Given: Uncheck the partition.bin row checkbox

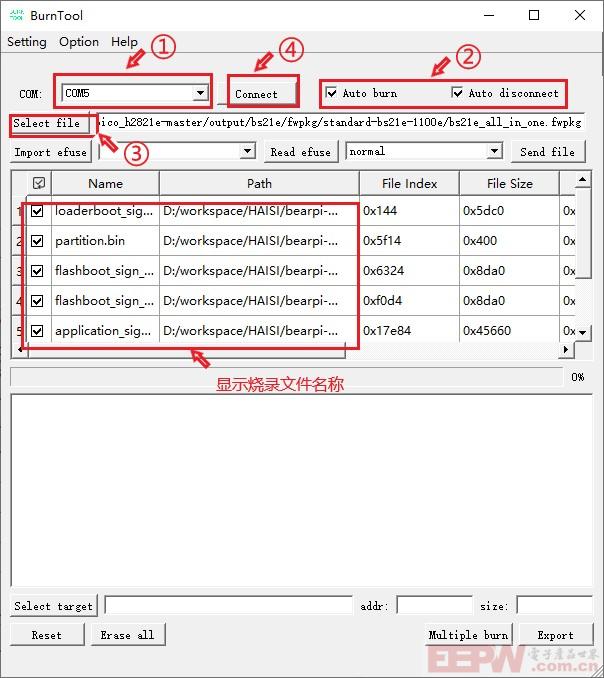Looking at the screenshot, I should click(x=37, y=241).
